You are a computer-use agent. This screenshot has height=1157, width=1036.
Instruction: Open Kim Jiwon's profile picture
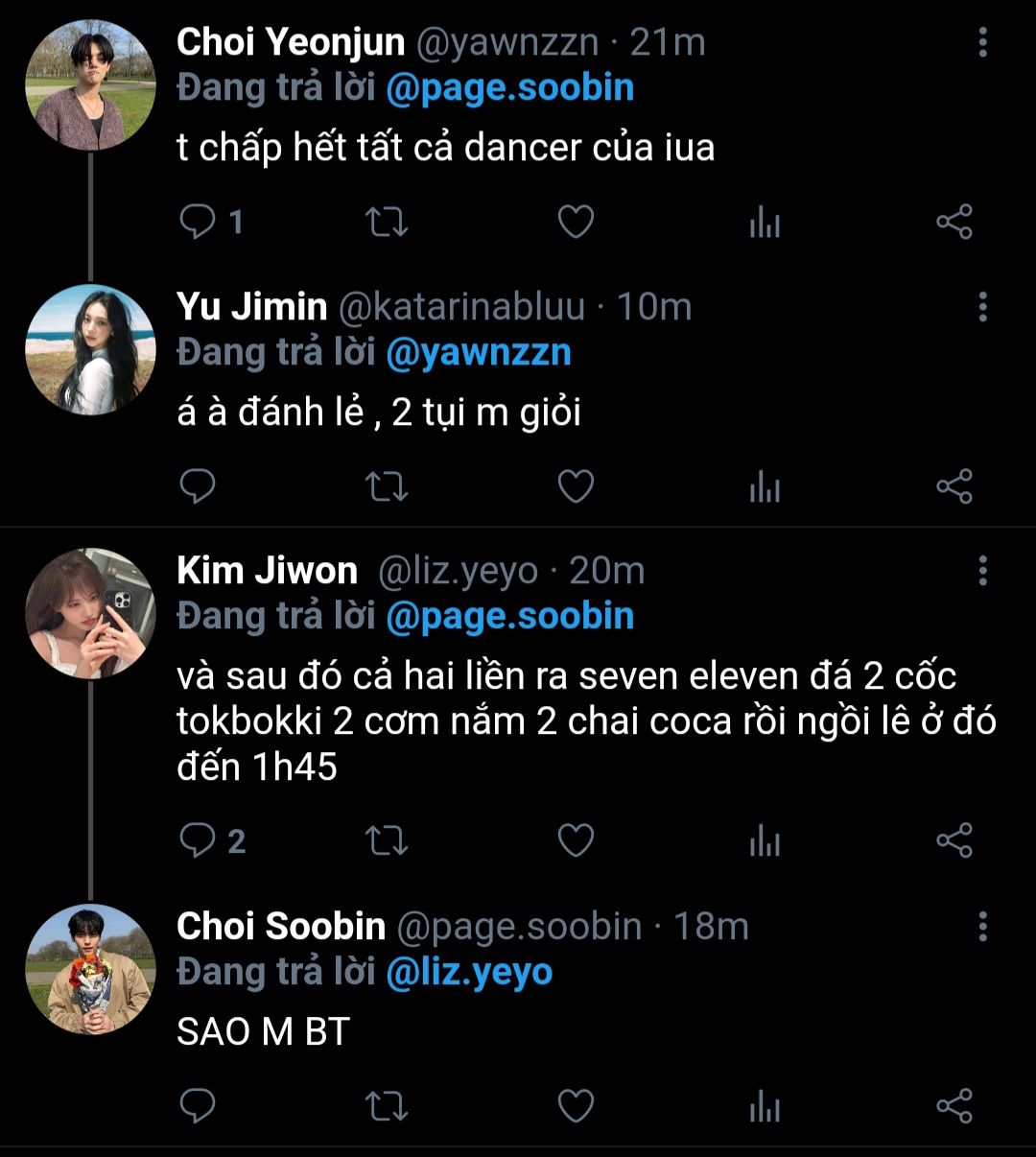click(x=90, y=613)
